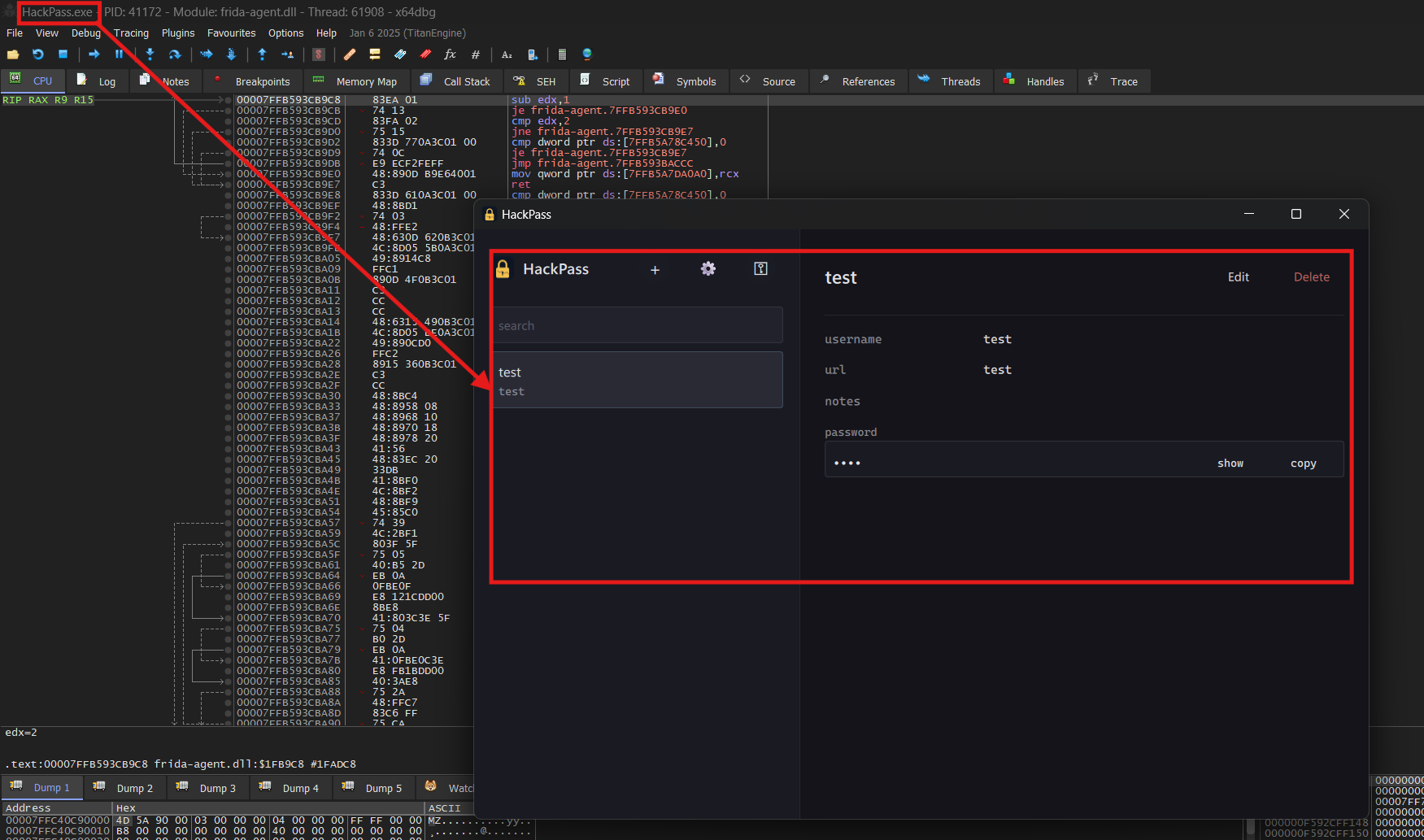Screen dimensions: 1424x840
Task: Select the Dump 2 tab
Action: click(124, 788)
